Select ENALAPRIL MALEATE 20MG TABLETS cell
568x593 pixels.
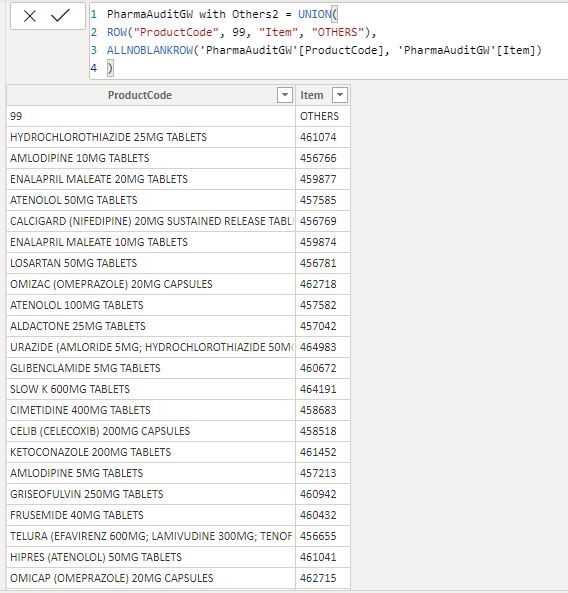(151, 179)
